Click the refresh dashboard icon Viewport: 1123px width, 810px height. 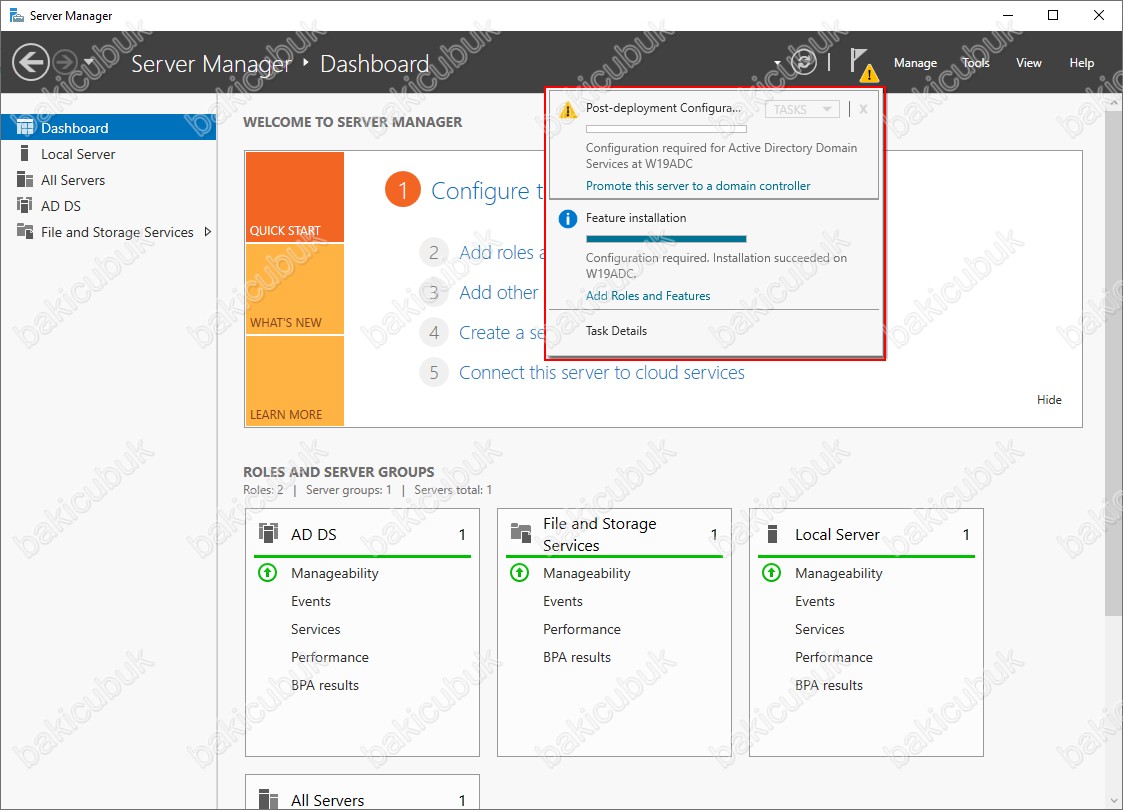point(803,62)
